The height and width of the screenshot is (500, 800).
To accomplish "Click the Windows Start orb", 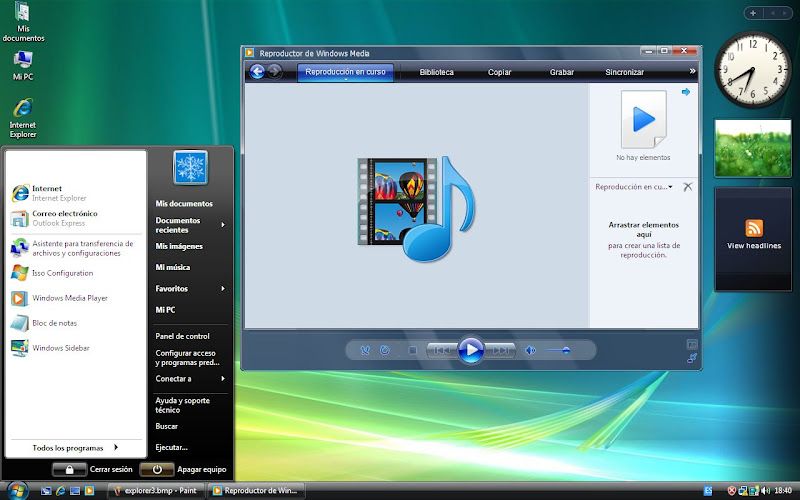I will [16, 490].
